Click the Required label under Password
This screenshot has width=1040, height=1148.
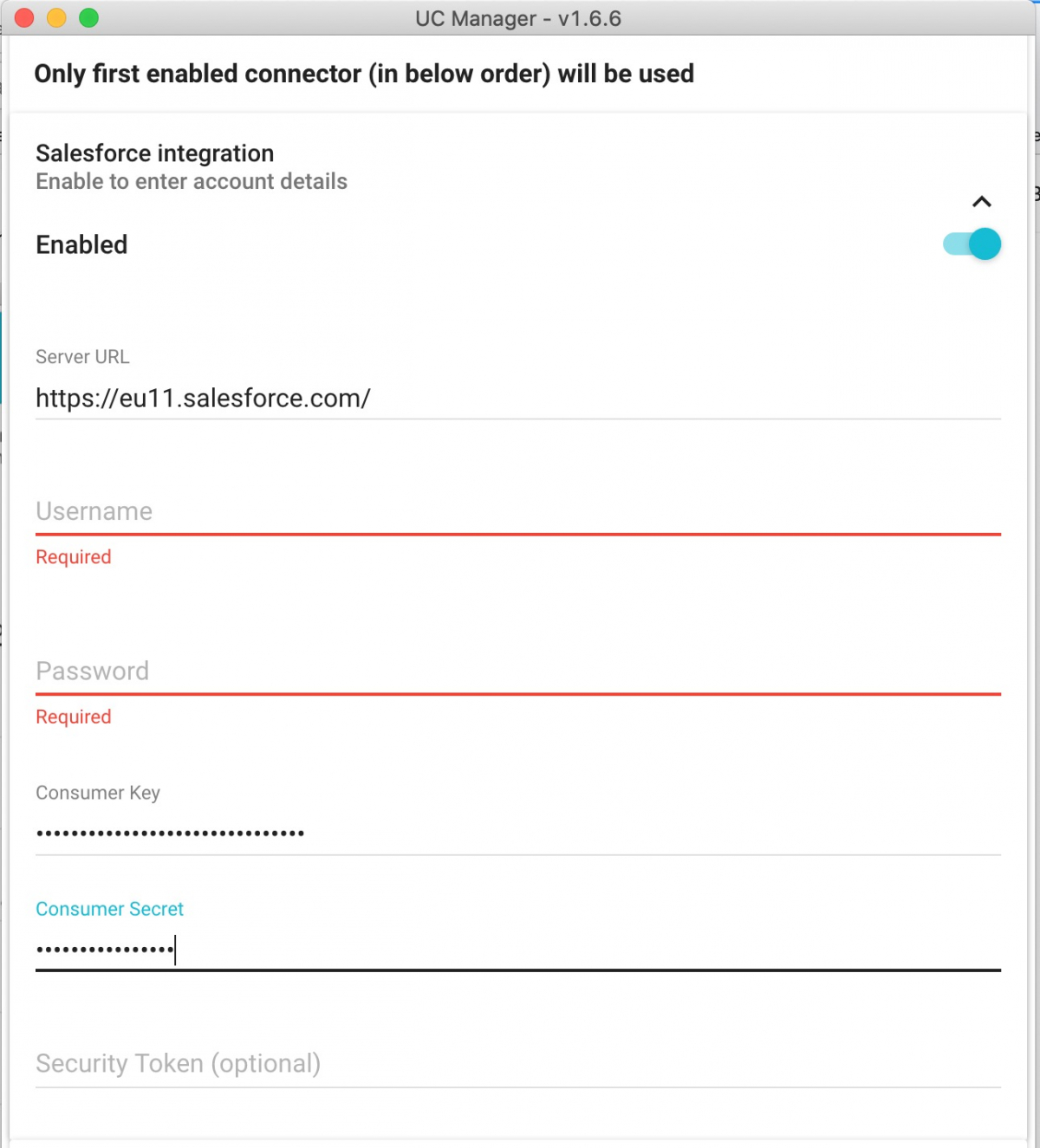pos(73,717)
